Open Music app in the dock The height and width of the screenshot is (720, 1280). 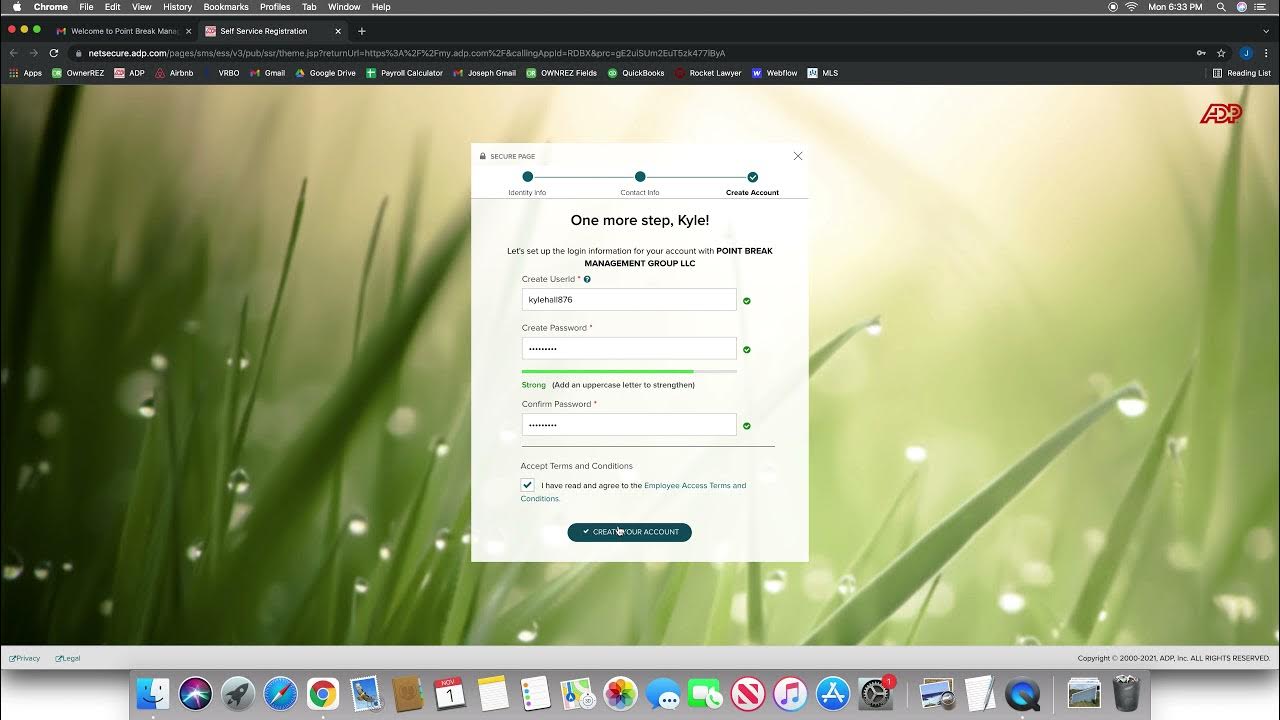pyautogui.click(x=790, y=693)
